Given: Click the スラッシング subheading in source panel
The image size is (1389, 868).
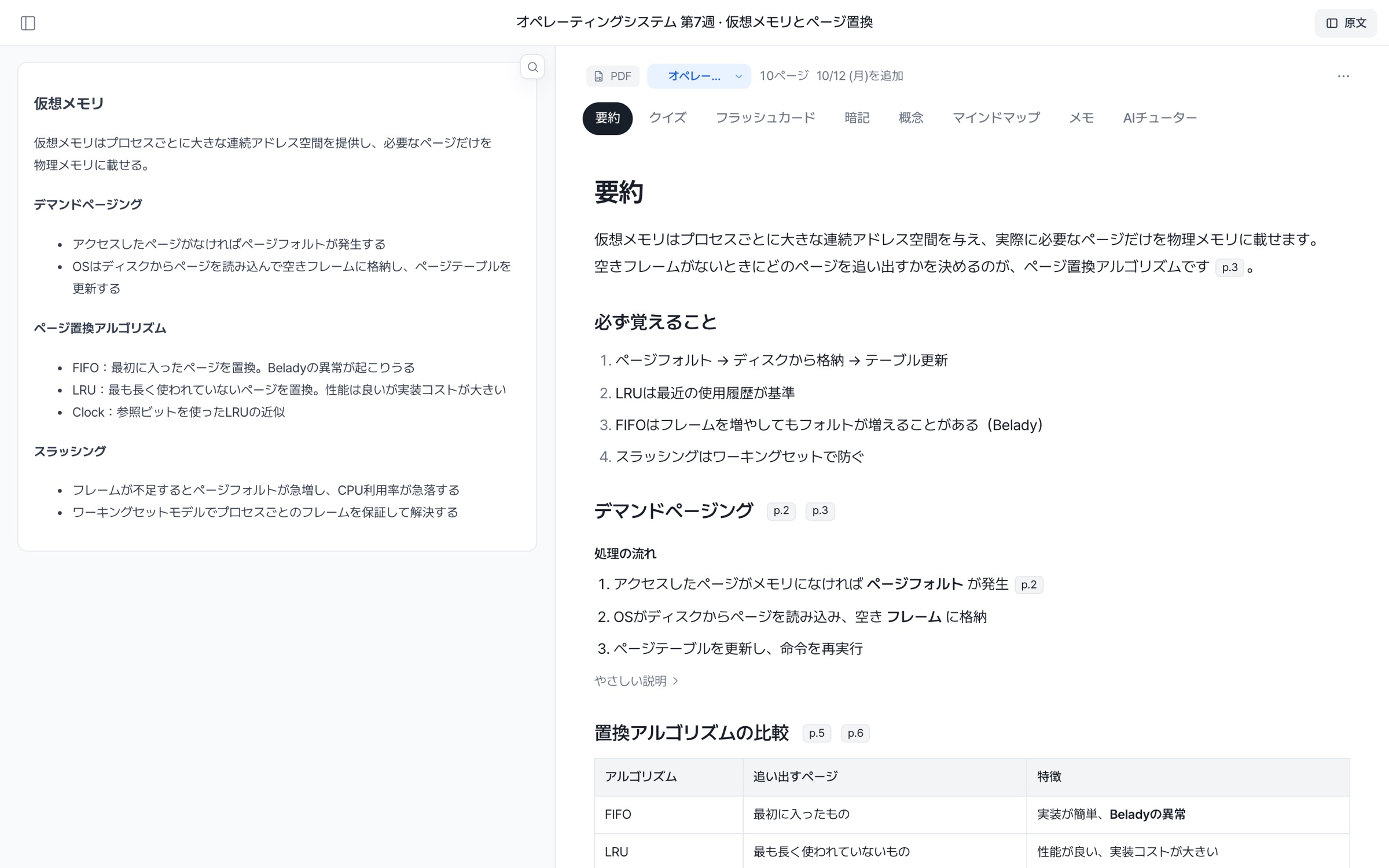Looking at the screenshot, I should pos(70,451).
